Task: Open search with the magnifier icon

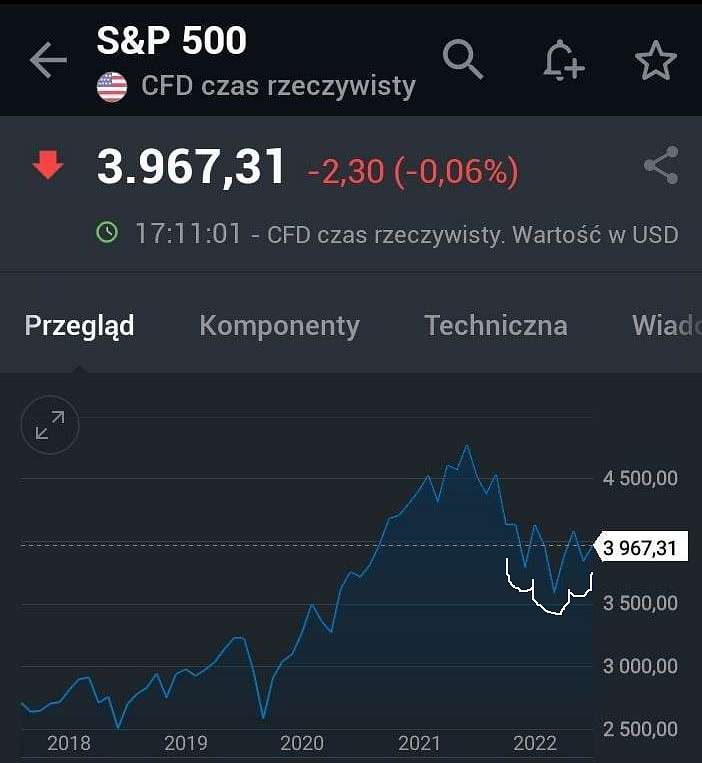Action: click(x=463, y=59)
